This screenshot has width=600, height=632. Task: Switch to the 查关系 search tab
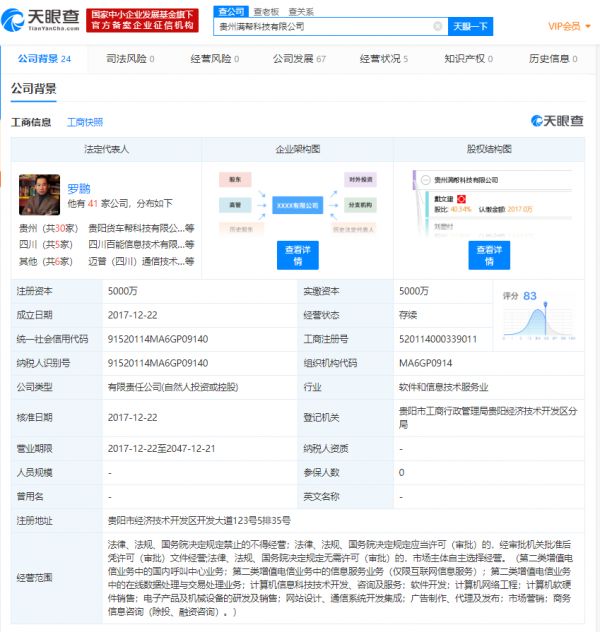300,11
